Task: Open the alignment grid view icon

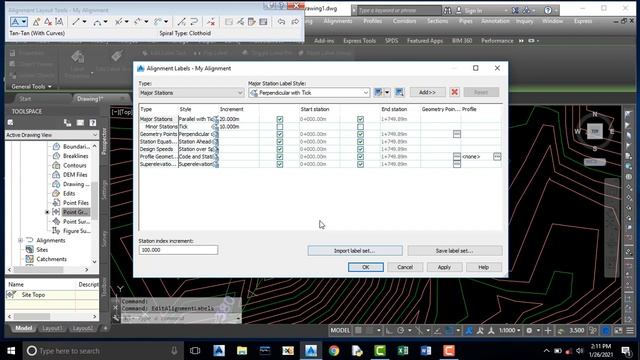Action: click(263, 22)
